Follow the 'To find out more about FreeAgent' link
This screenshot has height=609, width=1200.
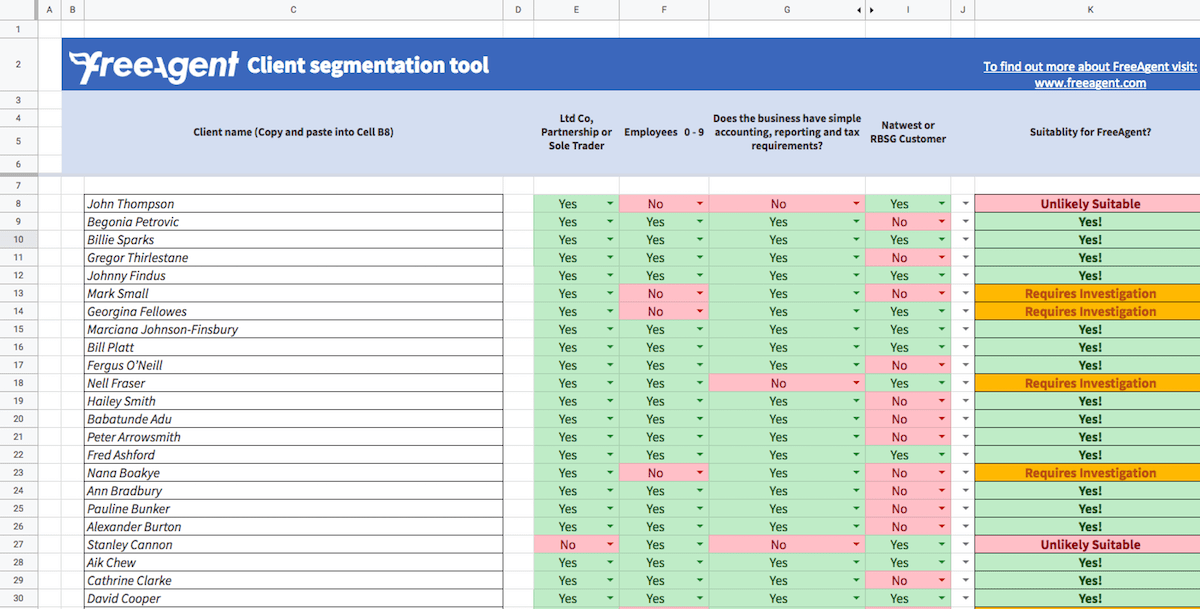[x=1089, y=66]
